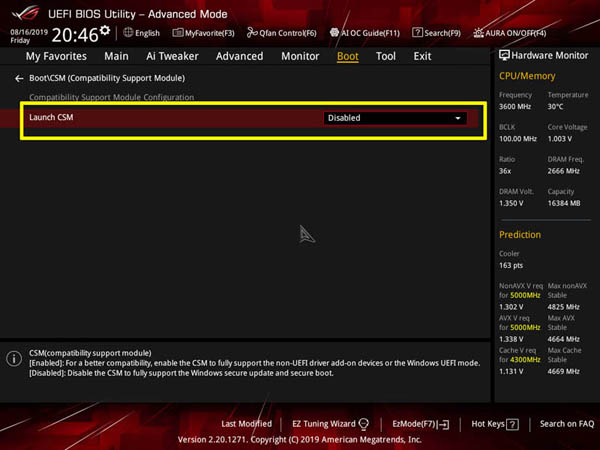The width and height of the screenshot is (600, 450).
Task: Click the Boot\CSM breadcrumb text
Action: (107, 78)
